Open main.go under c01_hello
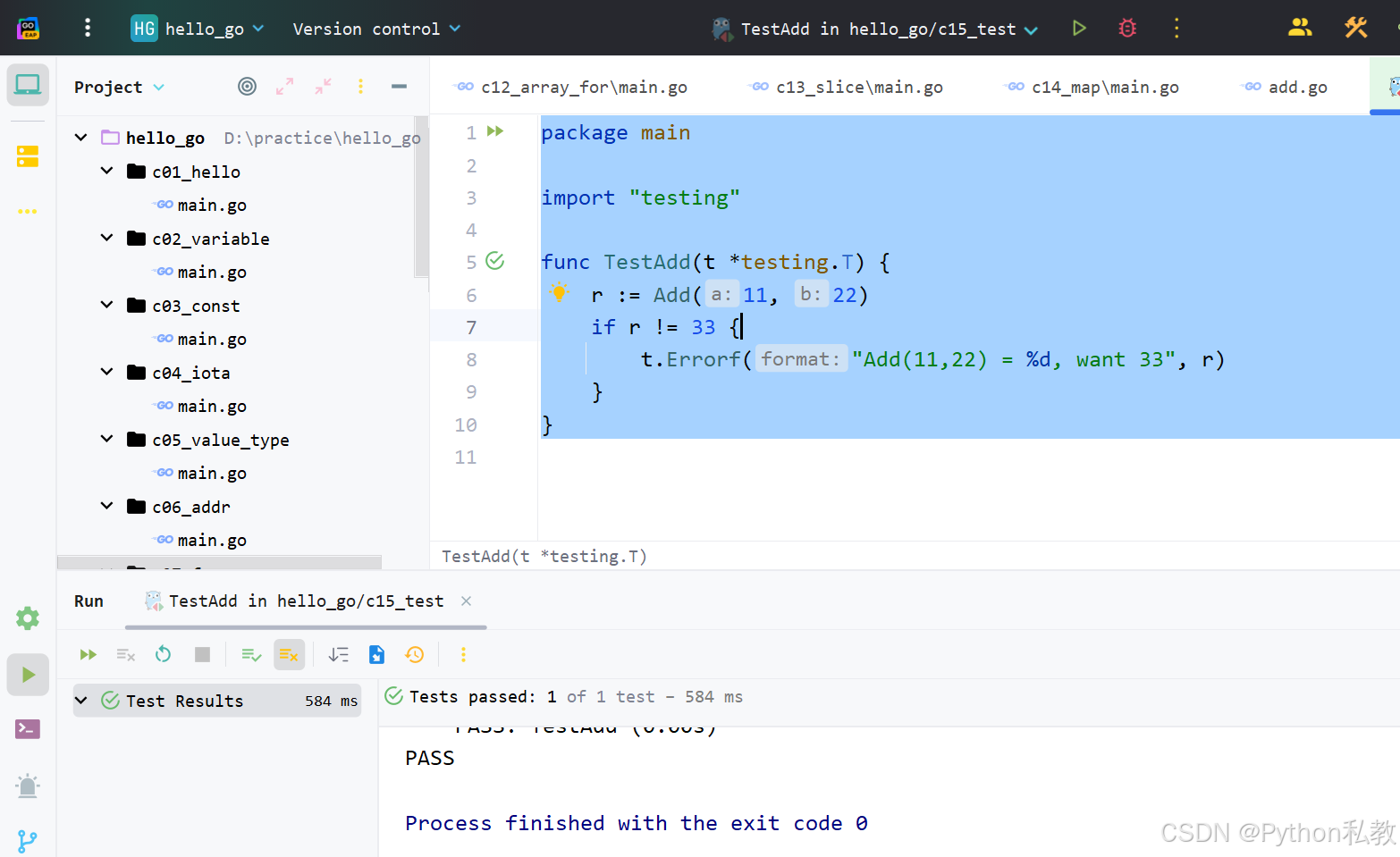 pyautogui.click(x=201, y=205)
